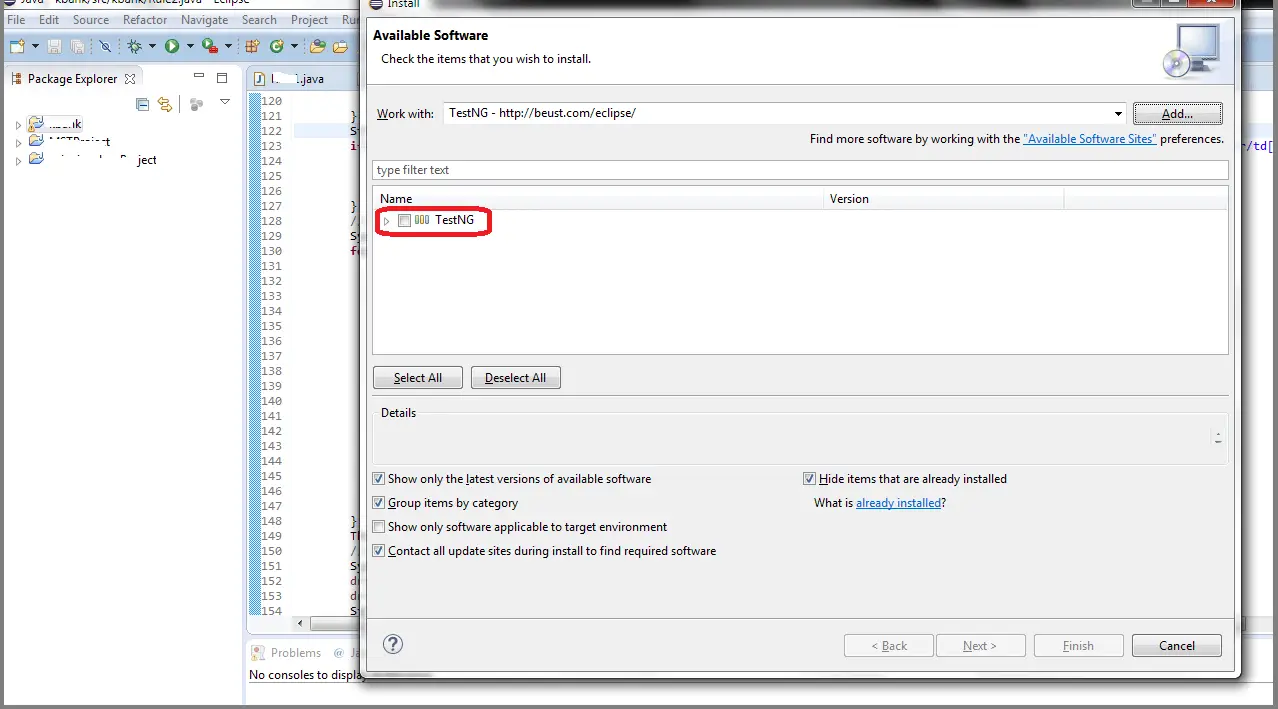
Task: Create a New Java Package via toolbar icon
Action: point(252,46)
